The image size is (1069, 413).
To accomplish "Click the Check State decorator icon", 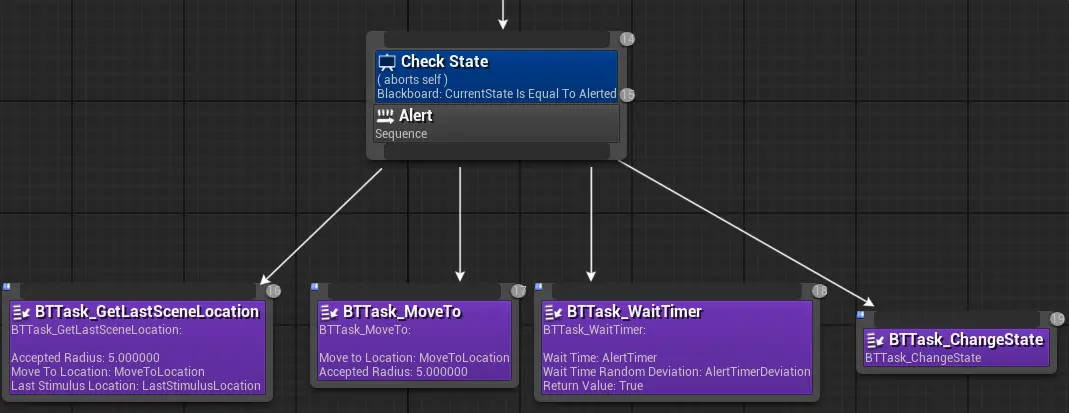I will [387, 62].
